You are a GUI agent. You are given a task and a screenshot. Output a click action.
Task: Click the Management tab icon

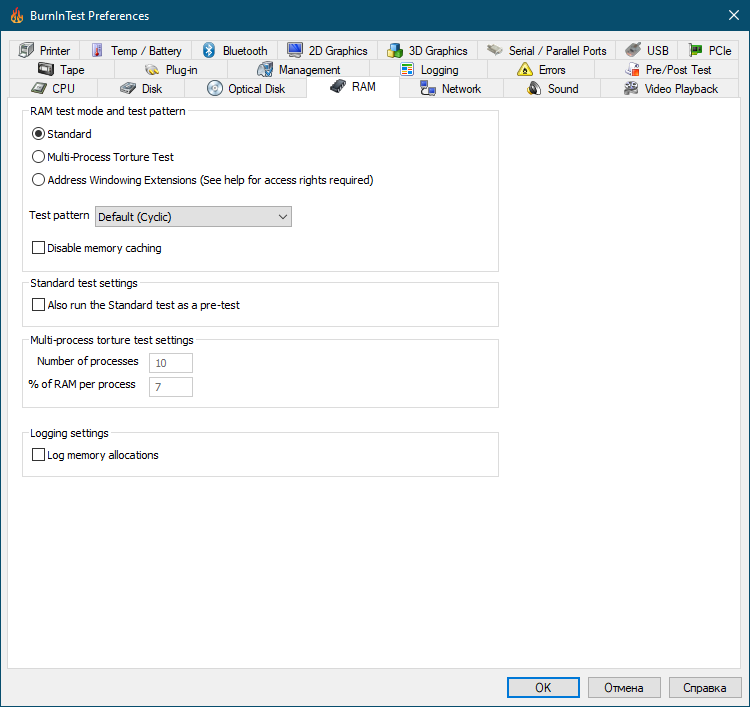(265, 69)
